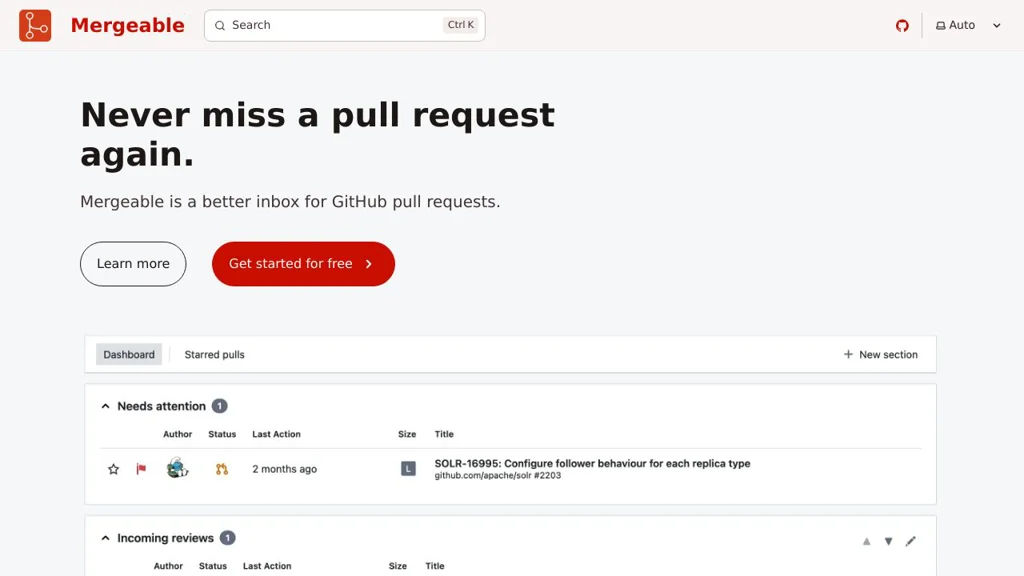Viewport: 1024px width, 576px height.
Task: Open the SOLR-16995 pull request title
Action: point(592,464)
